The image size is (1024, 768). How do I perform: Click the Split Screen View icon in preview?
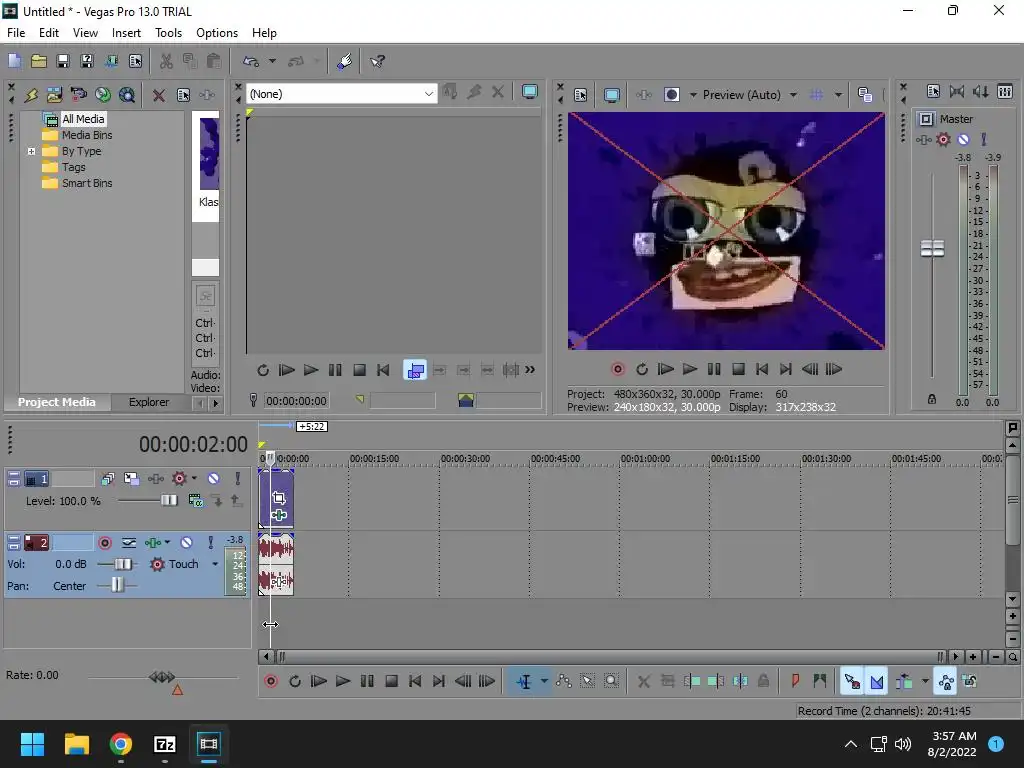pyautogui.click(x=671, y=95)
